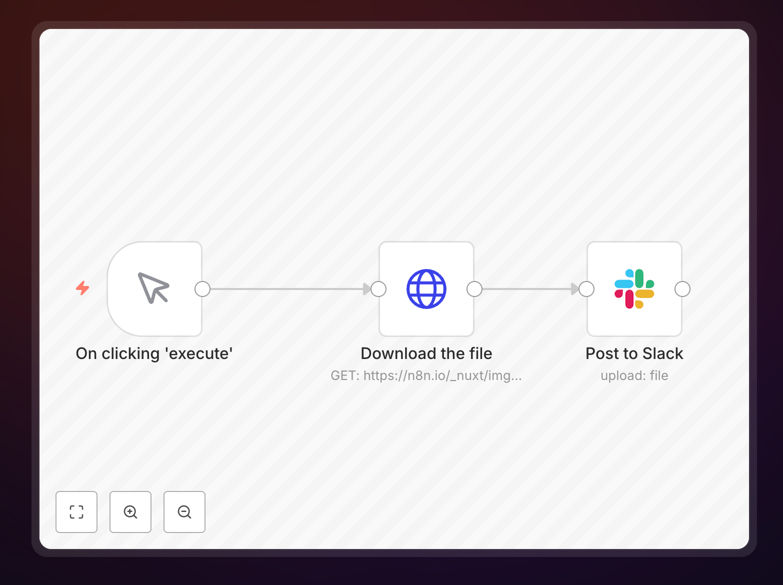
Task: Click the fit-to-view canvas button
Action: tap(76, 512)
